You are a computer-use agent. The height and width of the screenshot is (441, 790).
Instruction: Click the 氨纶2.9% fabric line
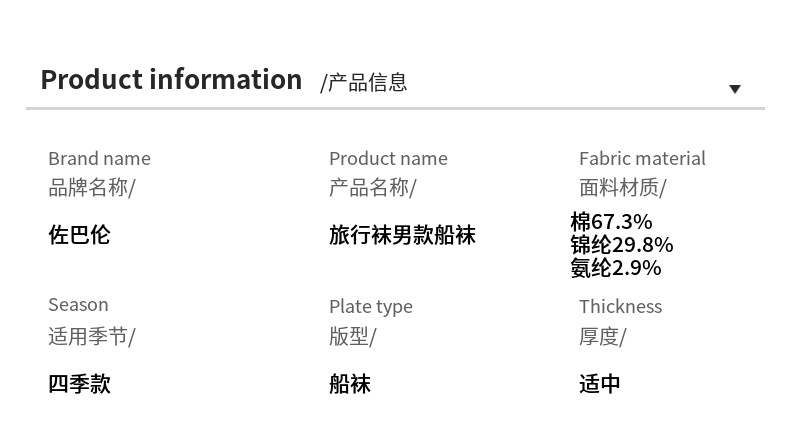pos(616,268)
